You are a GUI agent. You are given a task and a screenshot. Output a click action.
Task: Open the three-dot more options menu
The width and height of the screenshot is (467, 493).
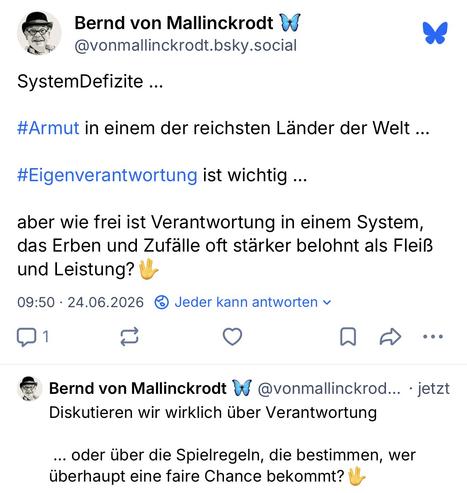pyautogui.click(x=433, y=337)
